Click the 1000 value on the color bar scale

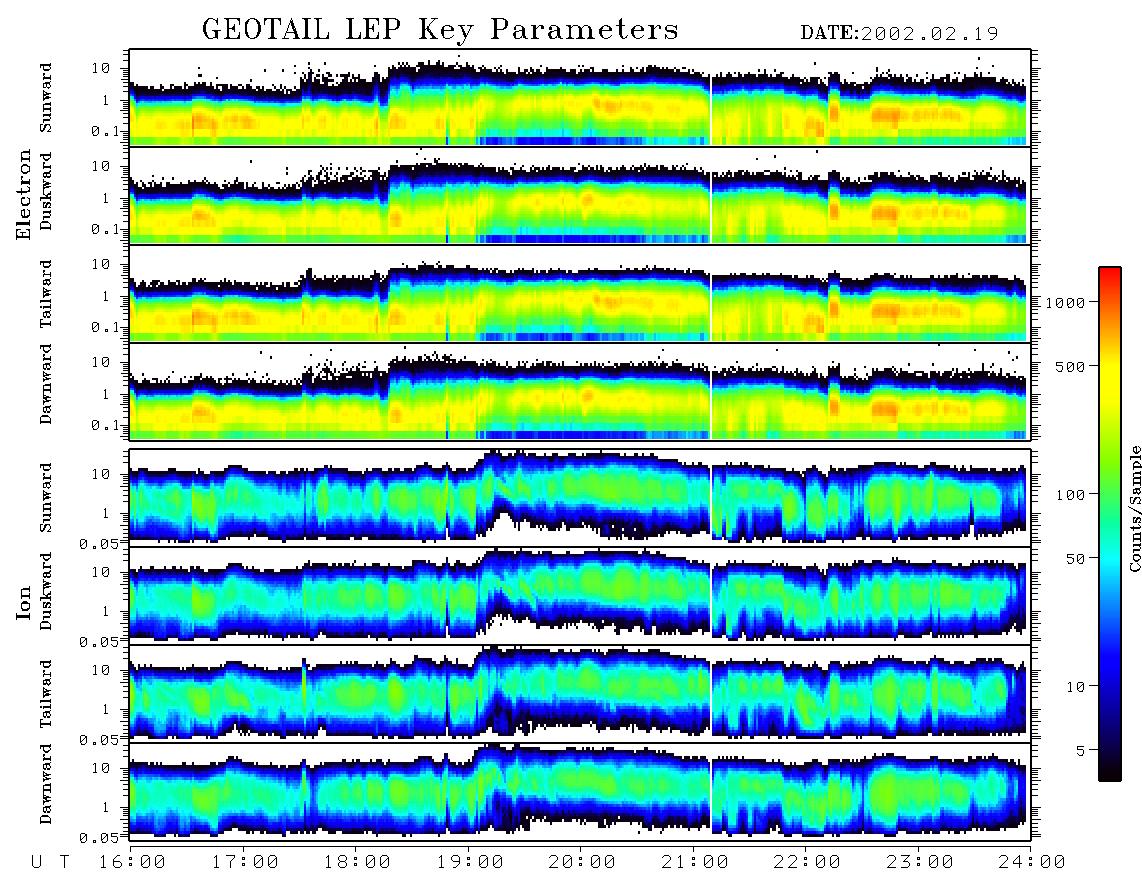1065,302
